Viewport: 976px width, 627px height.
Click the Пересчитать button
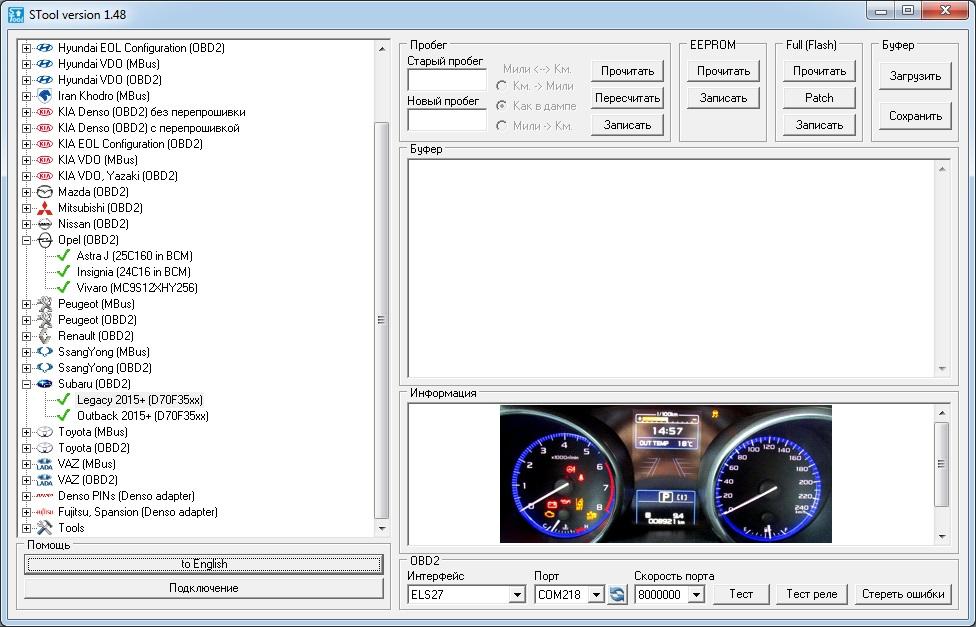[627, 98]
